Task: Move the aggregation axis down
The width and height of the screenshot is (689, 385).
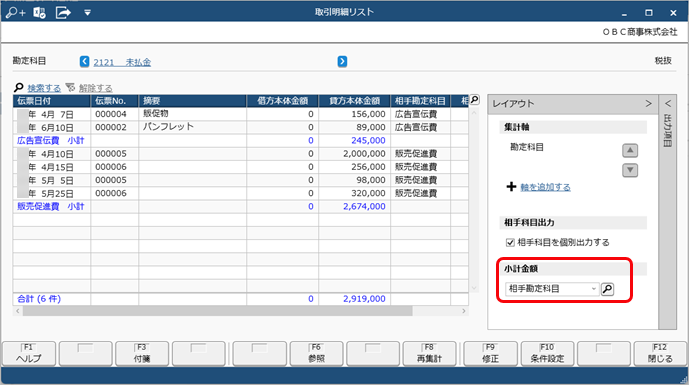Action: (x=630, y=170)
